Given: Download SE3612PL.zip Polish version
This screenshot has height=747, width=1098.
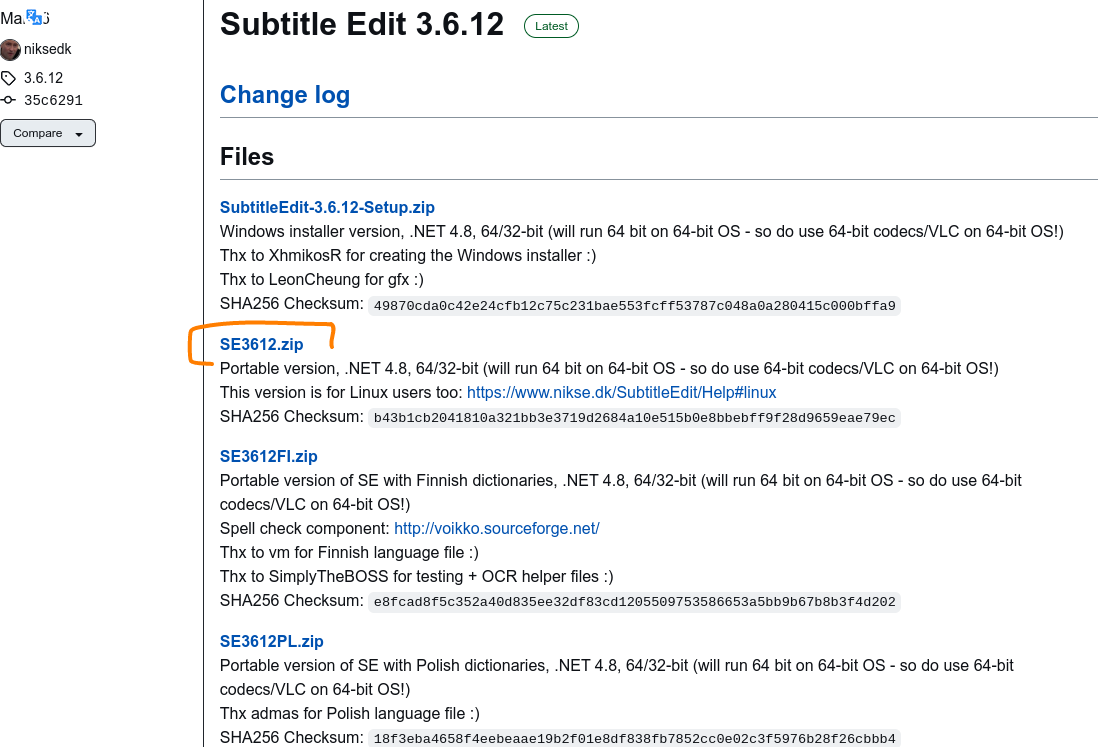Looking at the screenshot, I should pyautogui.click(x=271, y=641).
